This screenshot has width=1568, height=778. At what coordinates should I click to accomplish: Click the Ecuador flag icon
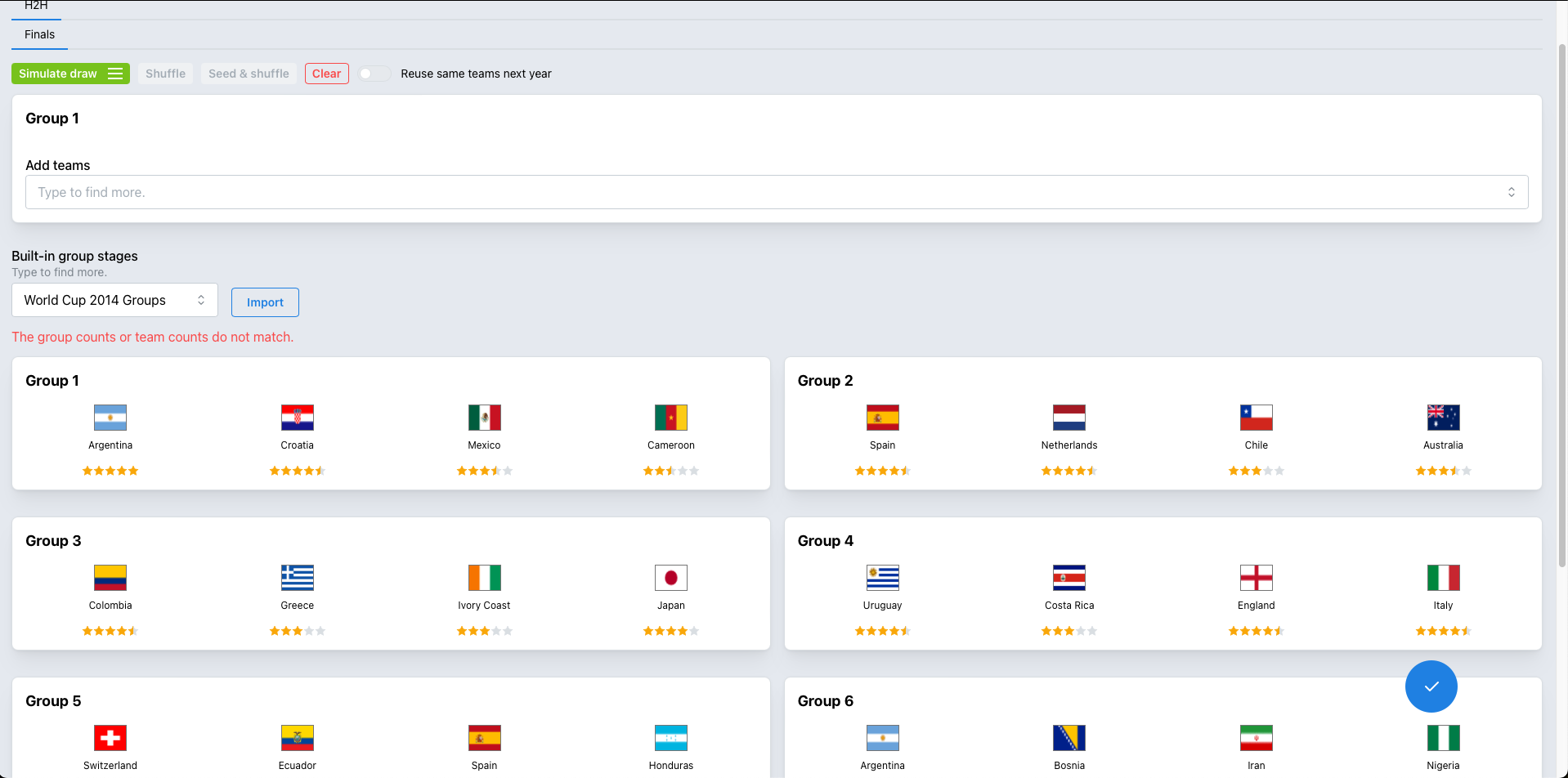point(298,738)
